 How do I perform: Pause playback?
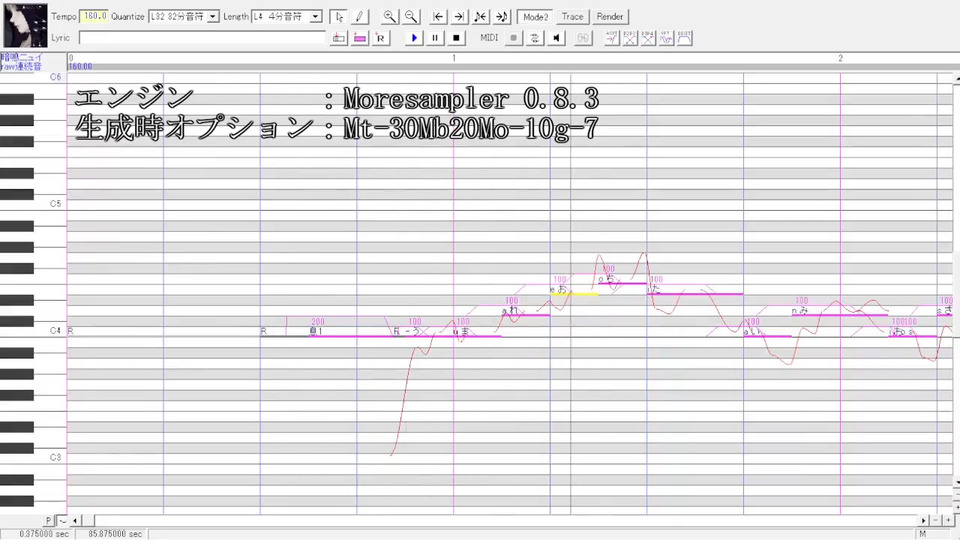(435, 38)
